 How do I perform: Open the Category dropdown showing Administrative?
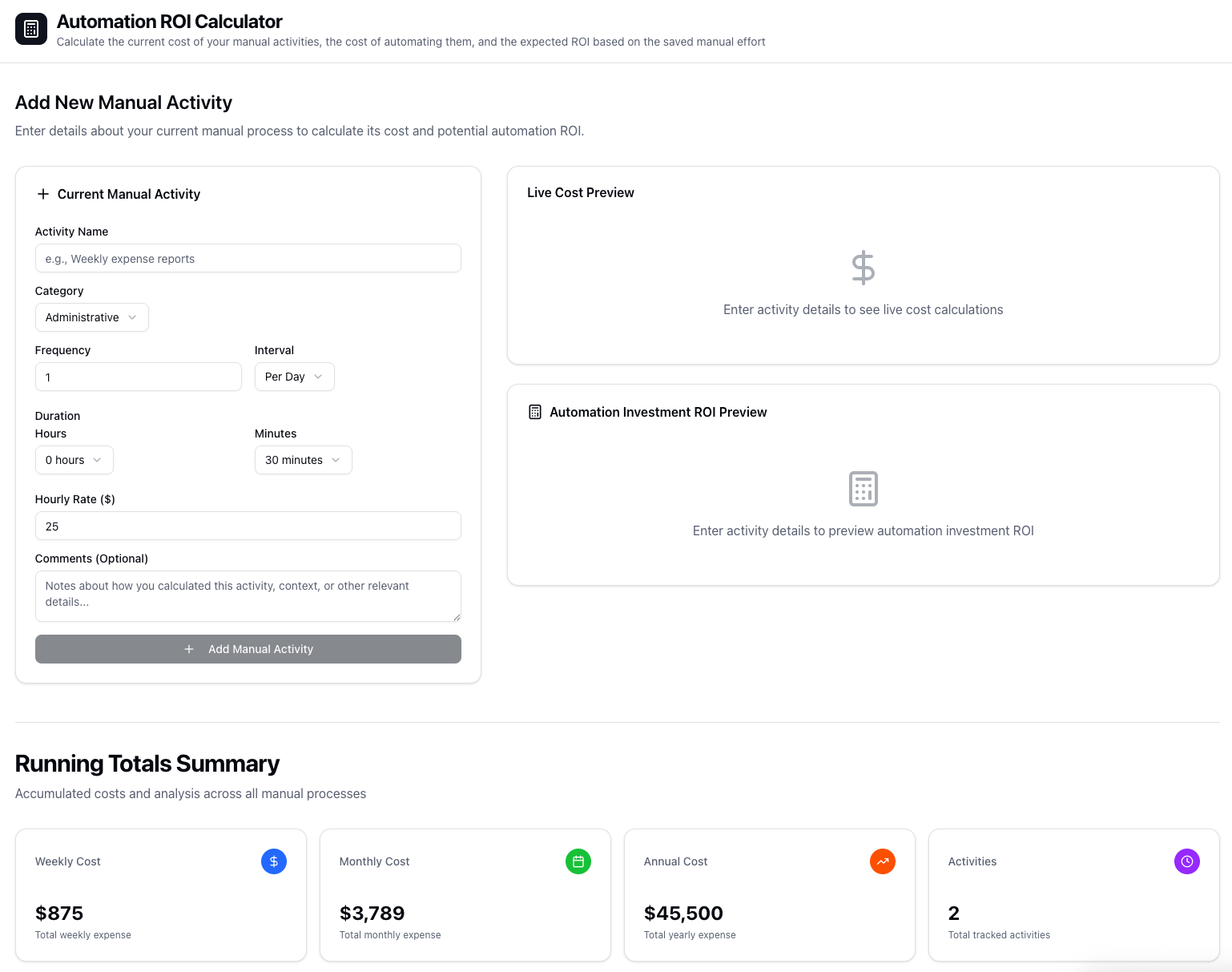click(x=91, y=317)
